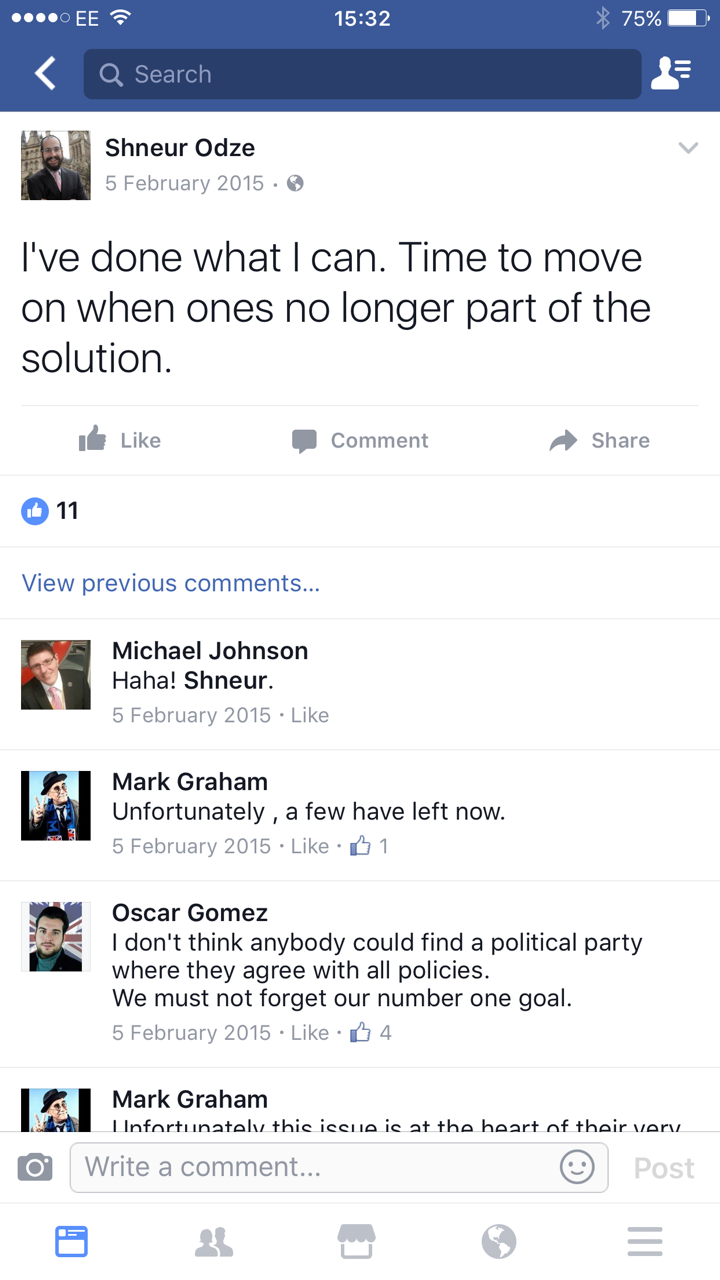Image resolution: width=720 pixels, height=1280 pixels.
Task: Switch to the News Feed tab
Action: (71, 1241)
